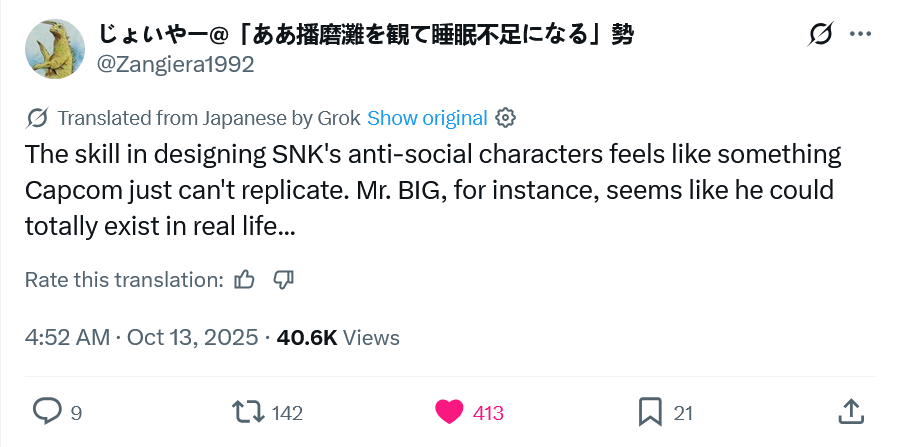This screenshot has height=447, width=898.
Task: Rate translation with thumbs up
Action: 245,280
